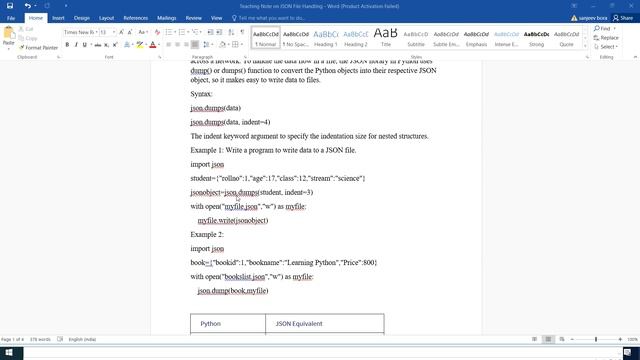This screenshot has width=640, height=360.
Task: Apply strikethrough formatting
Action: [x=98, y=44]
